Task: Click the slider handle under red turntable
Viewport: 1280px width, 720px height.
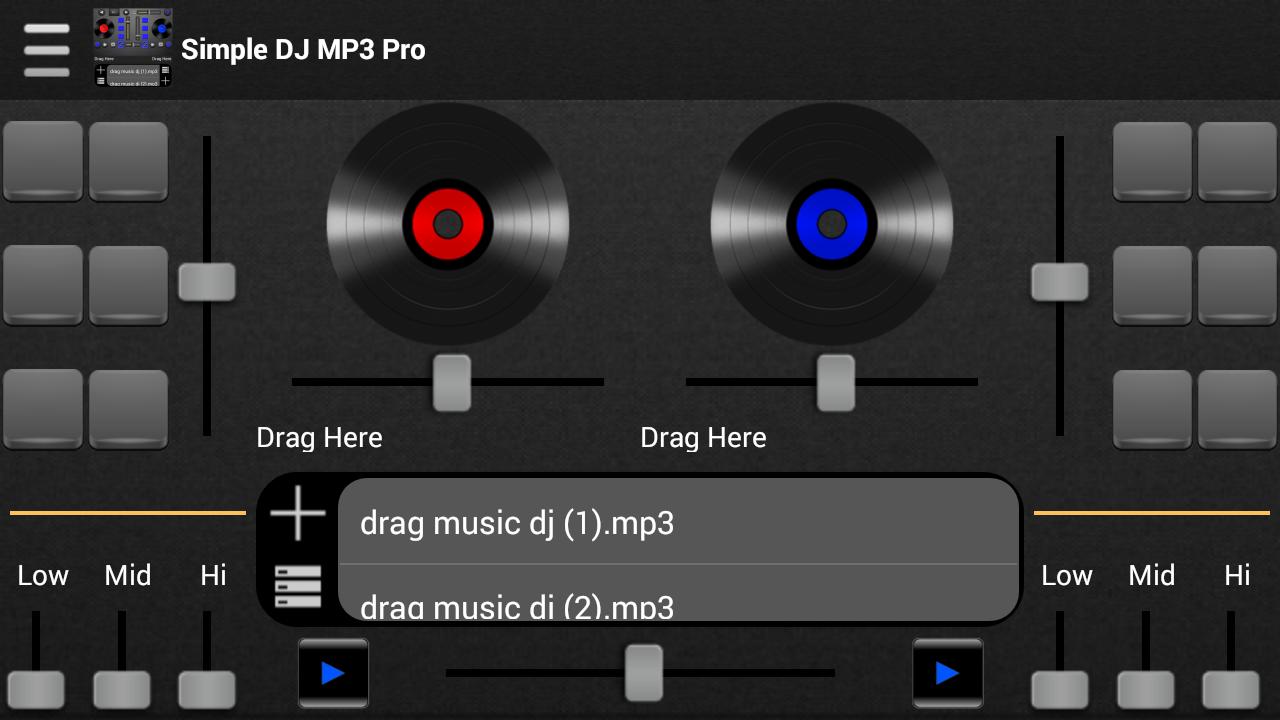Action: point(452,382)
